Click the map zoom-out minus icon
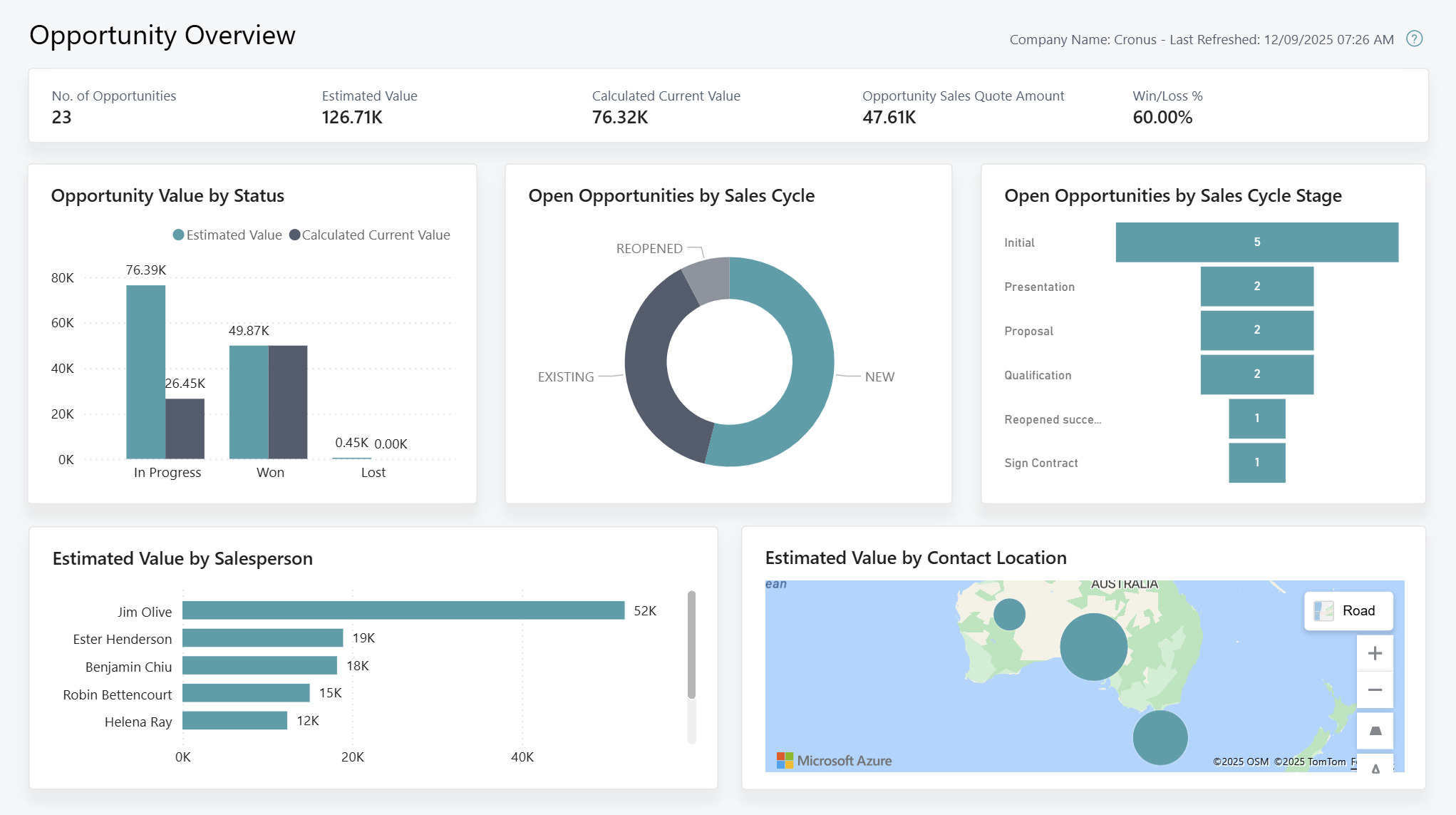The height and width of the screenshot is (815, 1456). tap(1374, 690)
